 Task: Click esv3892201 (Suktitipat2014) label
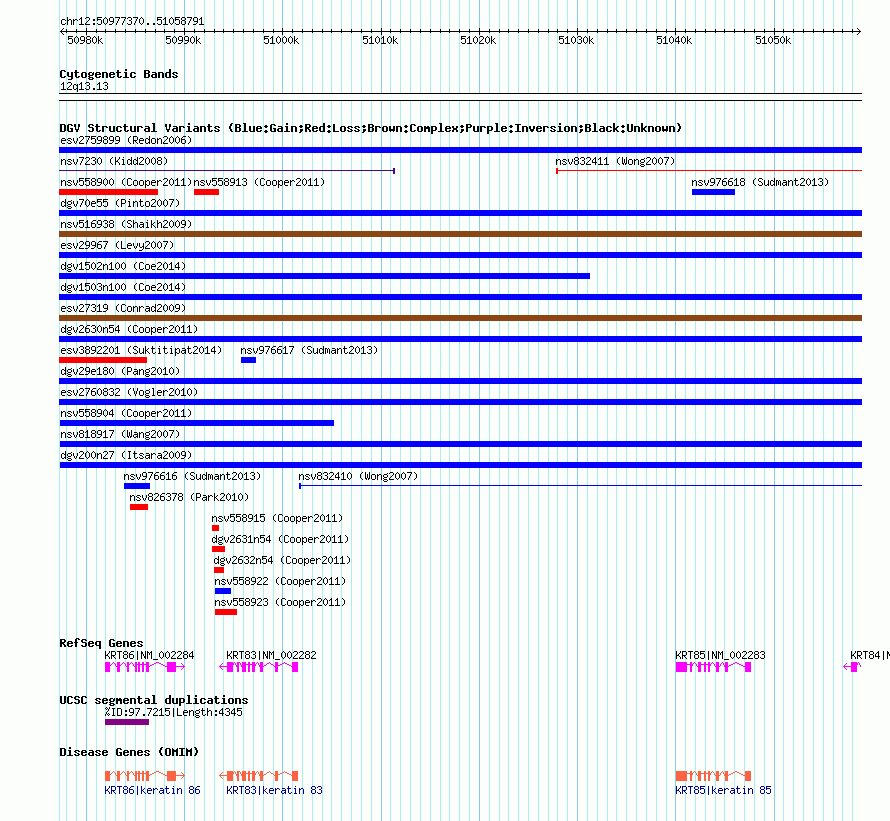tap(141, 350)
